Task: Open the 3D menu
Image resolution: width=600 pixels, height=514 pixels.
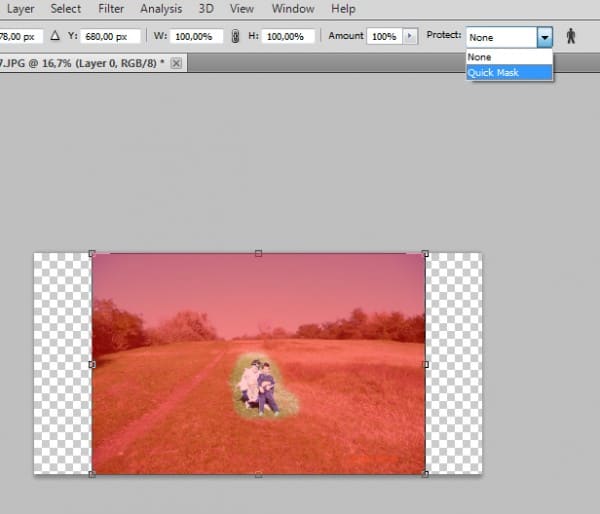Action: (x=205, y=9)
